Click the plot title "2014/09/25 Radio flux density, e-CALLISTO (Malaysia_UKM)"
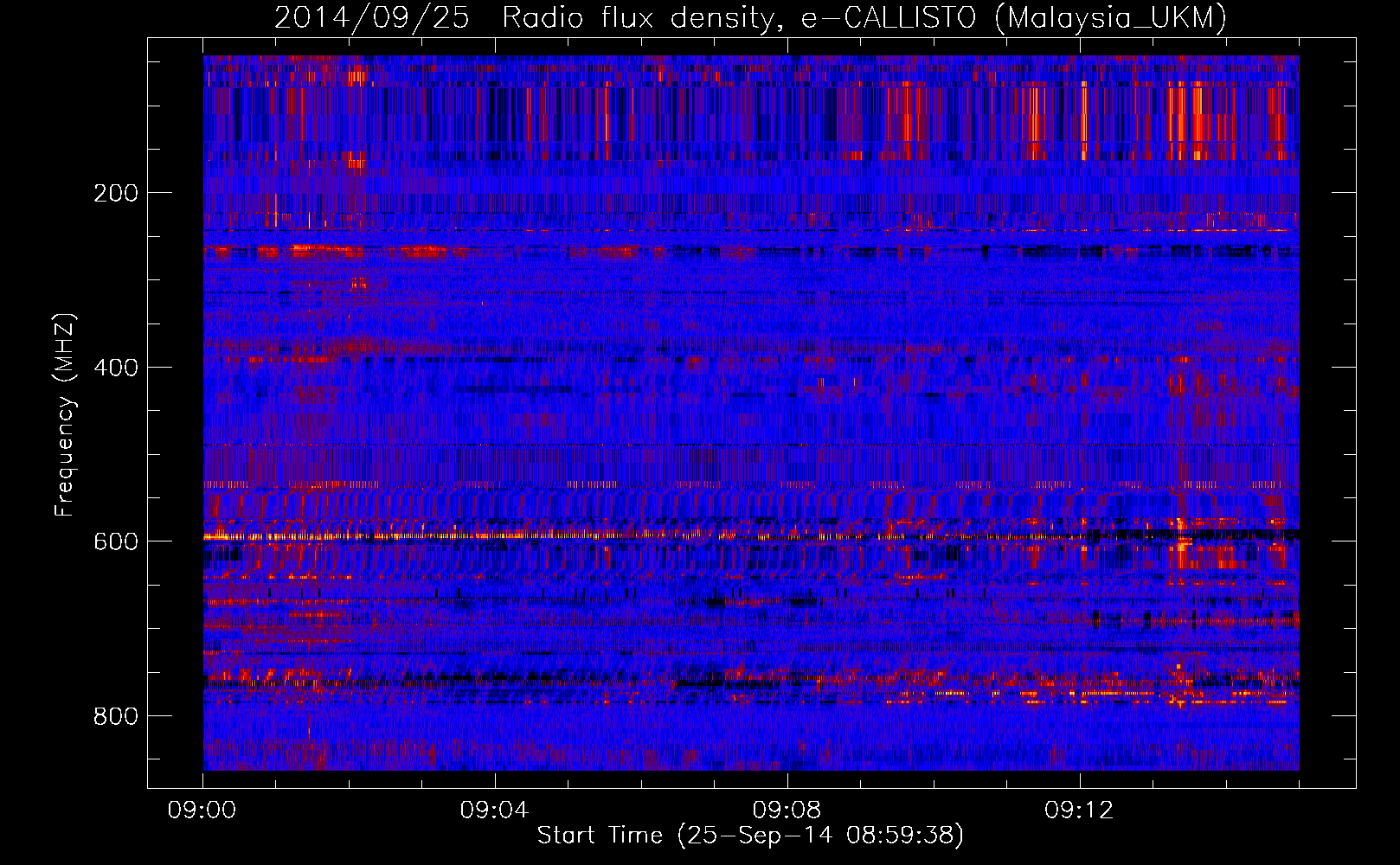Screen dimensions: 1400x865 pyautogui.click(x=750, y=18)
